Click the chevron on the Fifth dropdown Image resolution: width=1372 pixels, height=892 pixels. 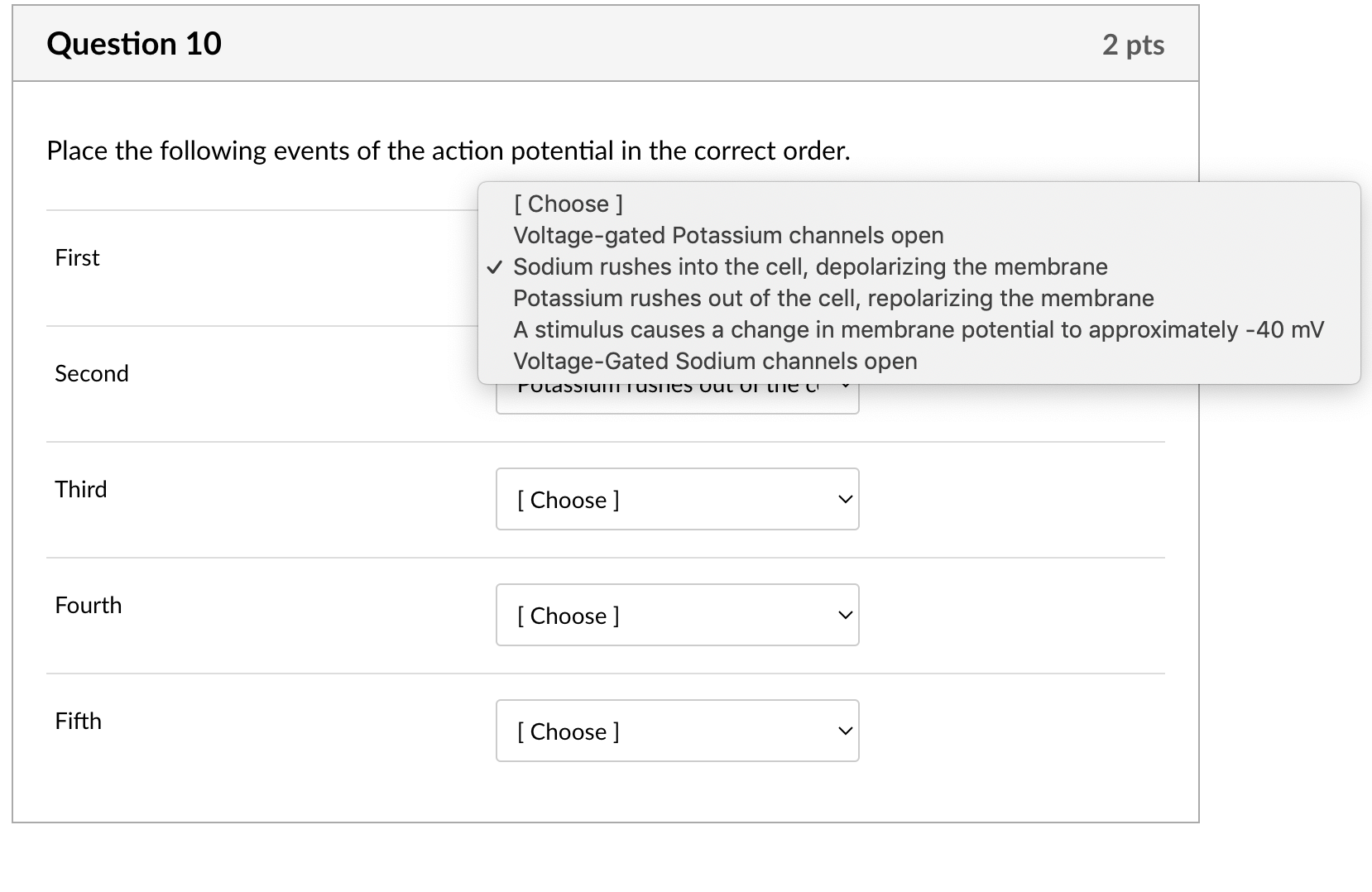844,731
